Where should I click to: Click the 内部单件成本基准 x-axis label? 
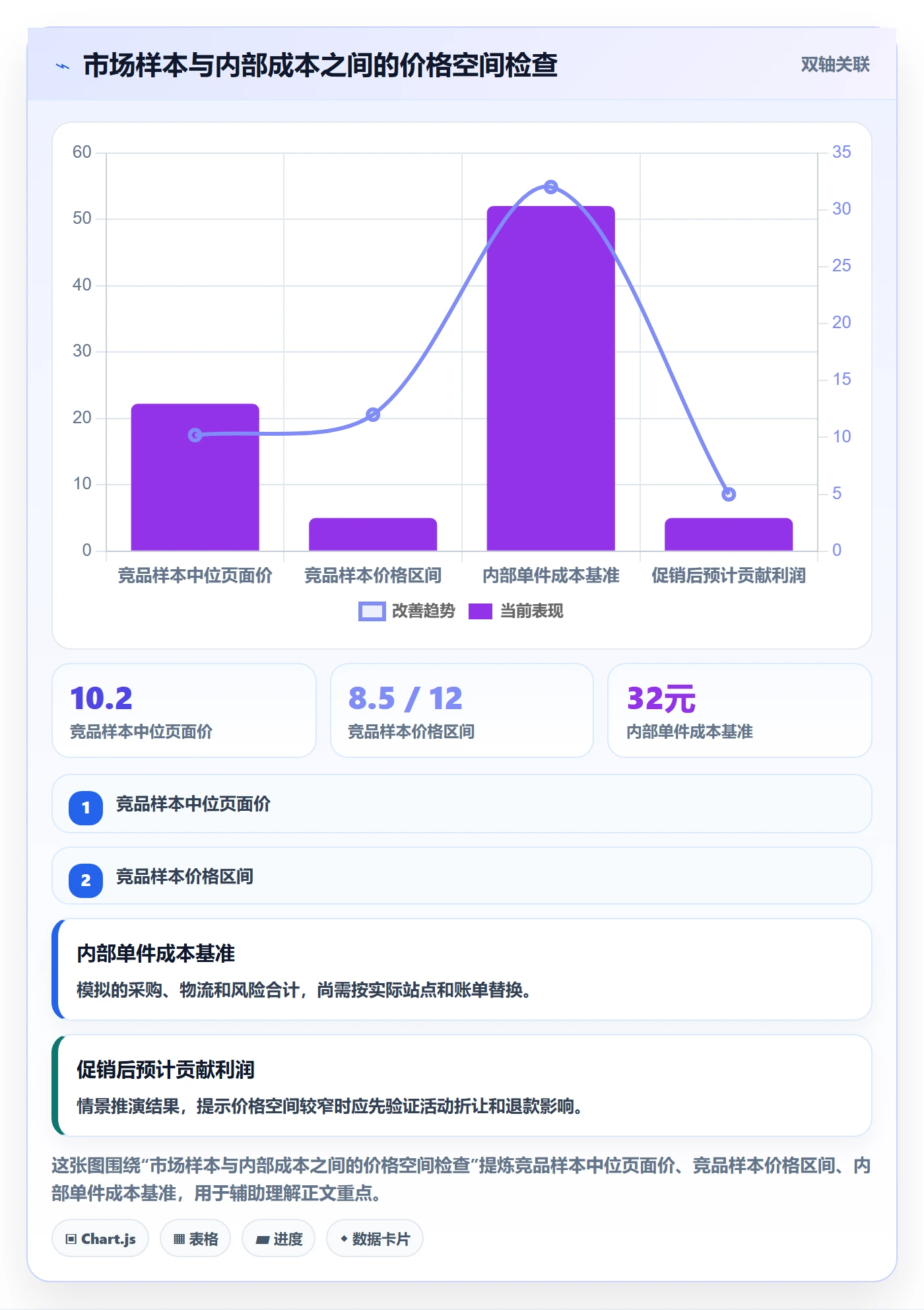[551, 576]
